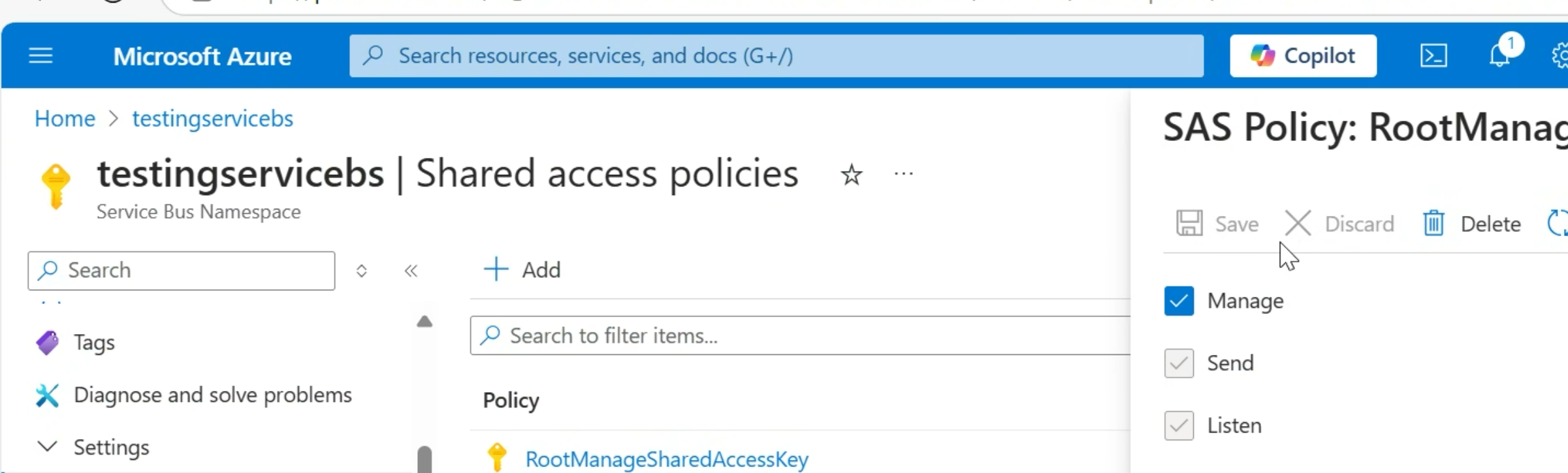Screen dimensions: 1568x473
Task: Toggle the Listen checkbox
Action: pyautogui.click(x=1179, y=425)
